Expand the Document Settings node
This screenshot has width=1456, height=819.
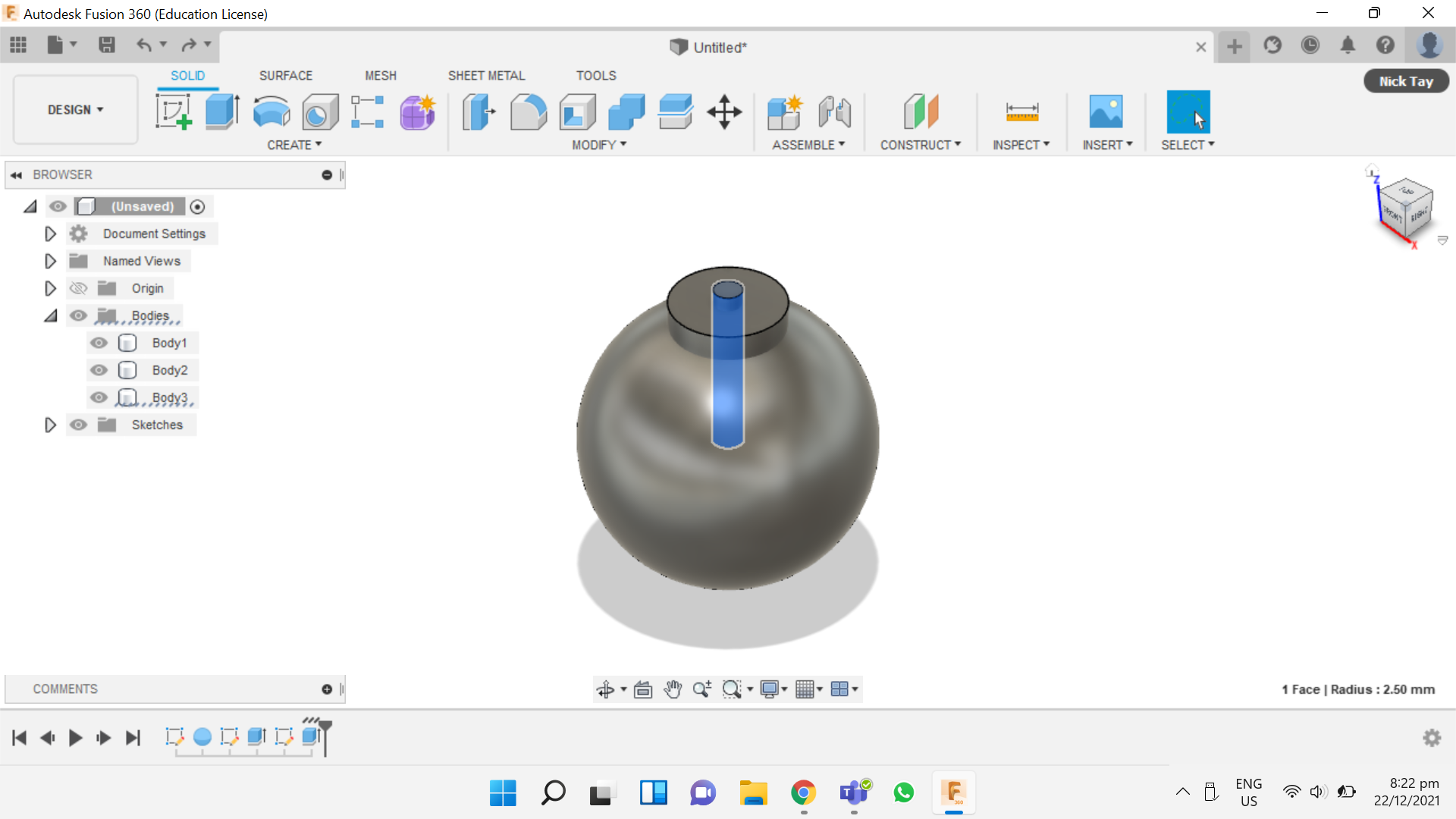[50, 234]
